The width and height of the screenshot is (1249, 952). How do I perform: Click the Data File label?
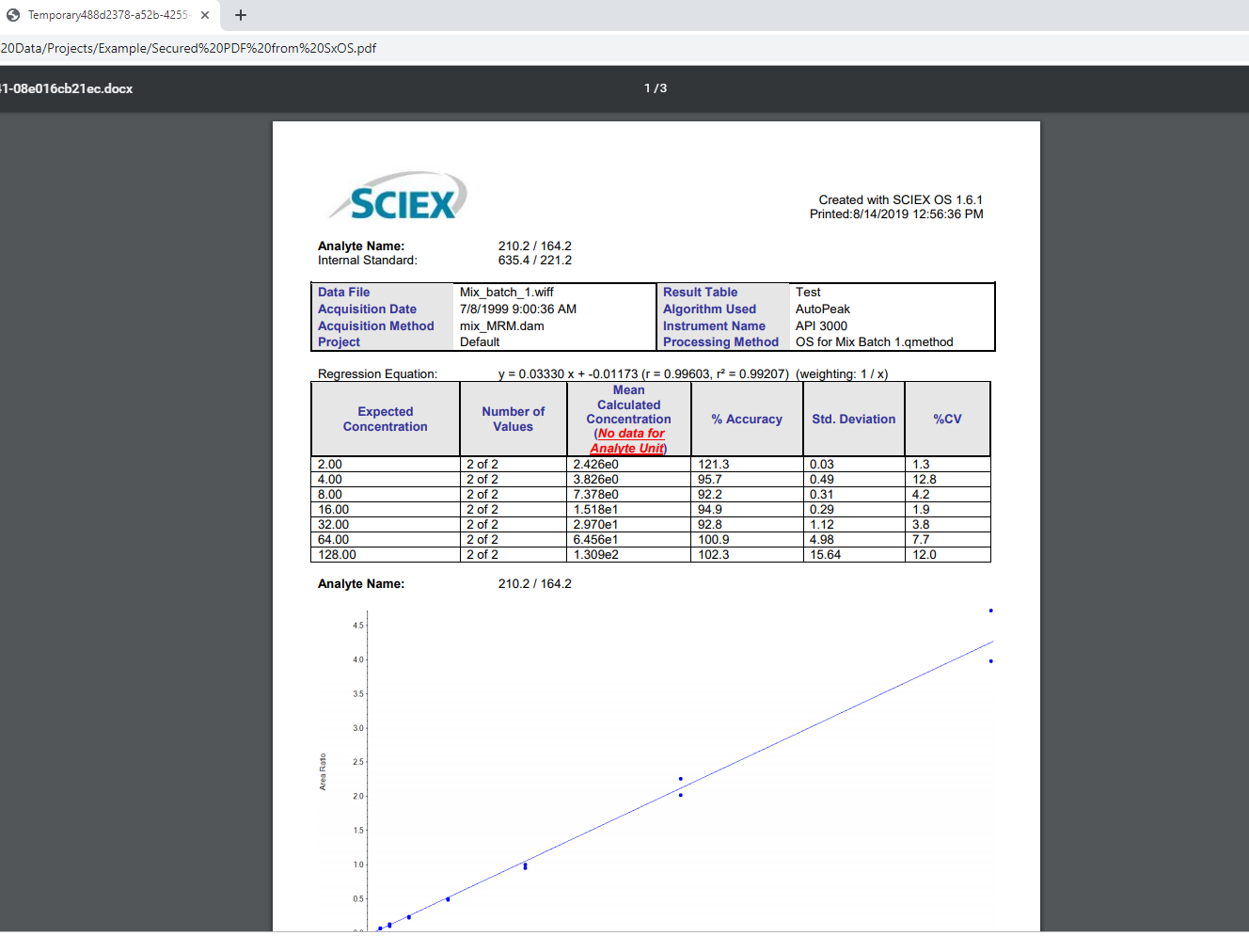[x=344, y=292]
